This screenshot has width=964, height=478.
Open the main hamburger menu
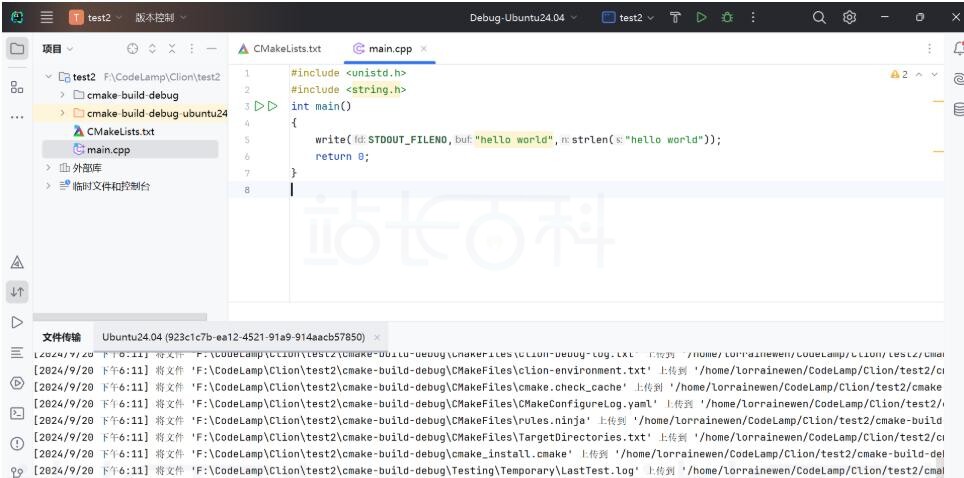(x=46, y=17)
